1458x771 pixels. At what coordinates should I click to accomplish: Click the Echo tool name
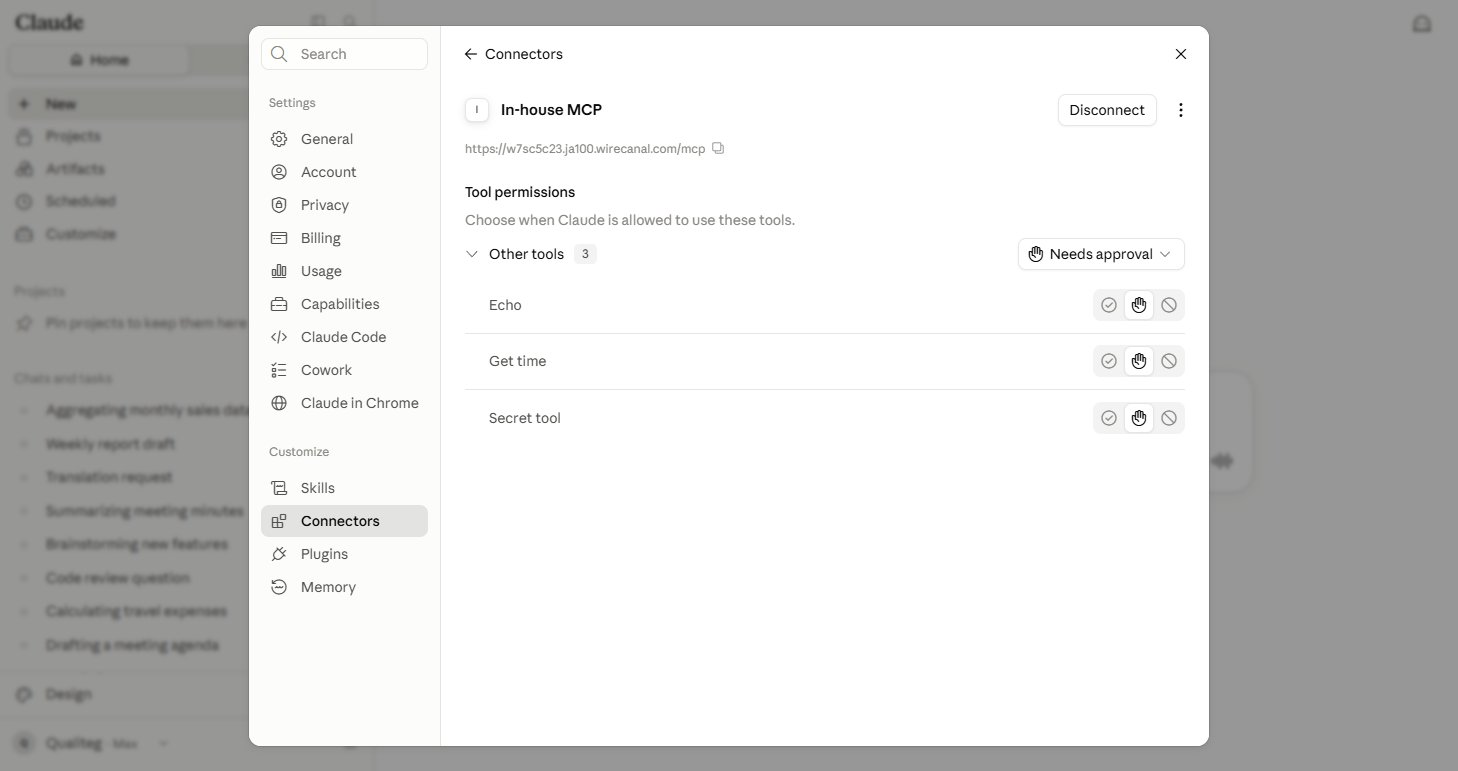click(x=505, y=305)
